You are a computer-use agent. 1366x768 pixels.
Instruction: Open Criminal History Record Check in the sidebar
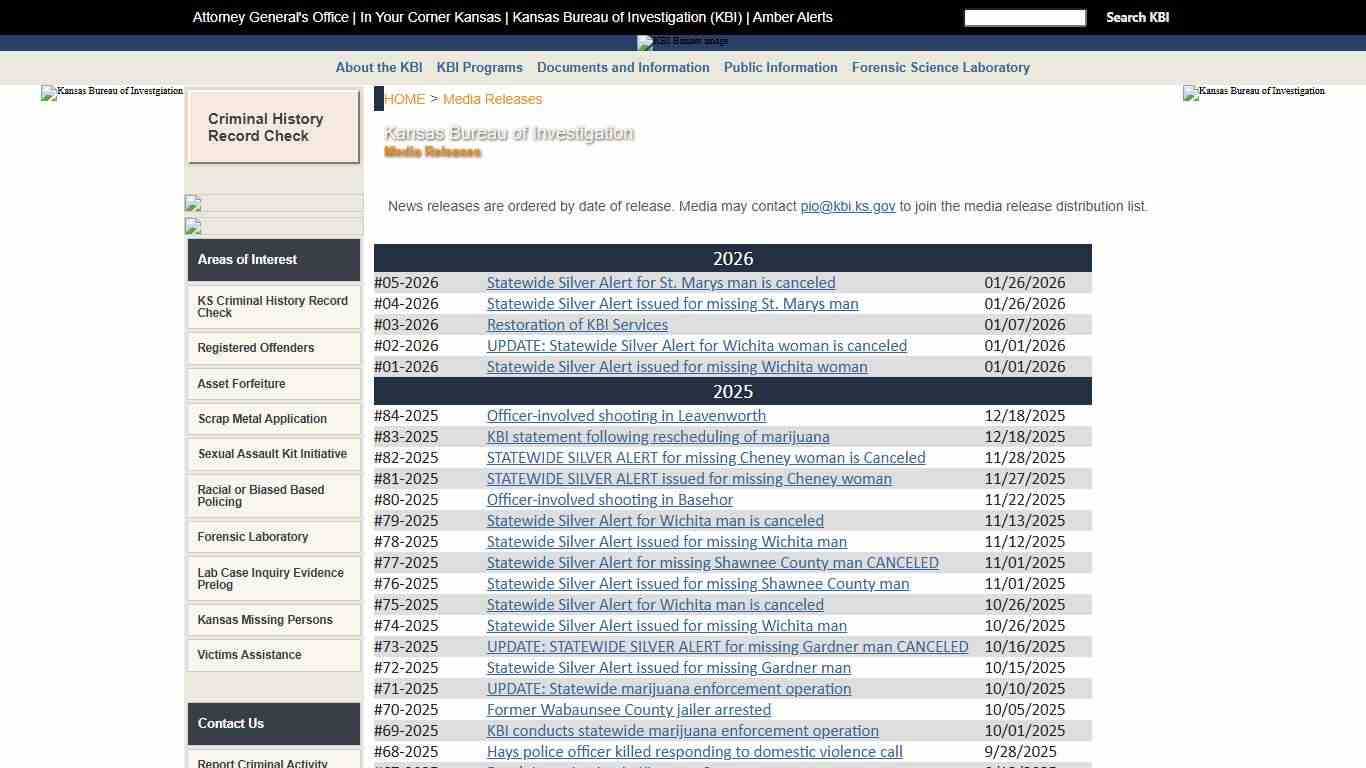[x=265, y=127]
